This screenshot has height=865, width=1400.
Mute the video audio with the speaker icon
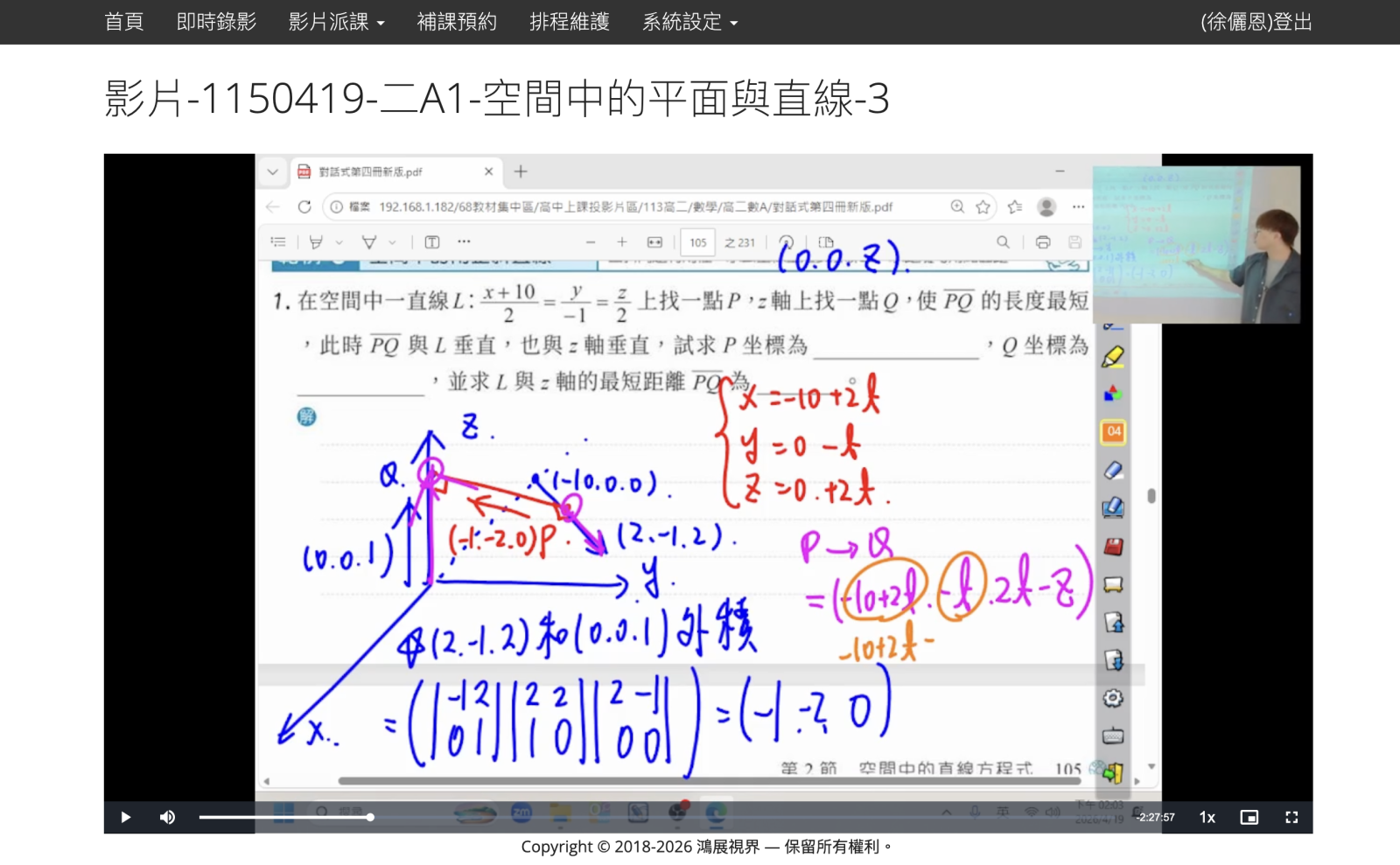tap(167, 817)
